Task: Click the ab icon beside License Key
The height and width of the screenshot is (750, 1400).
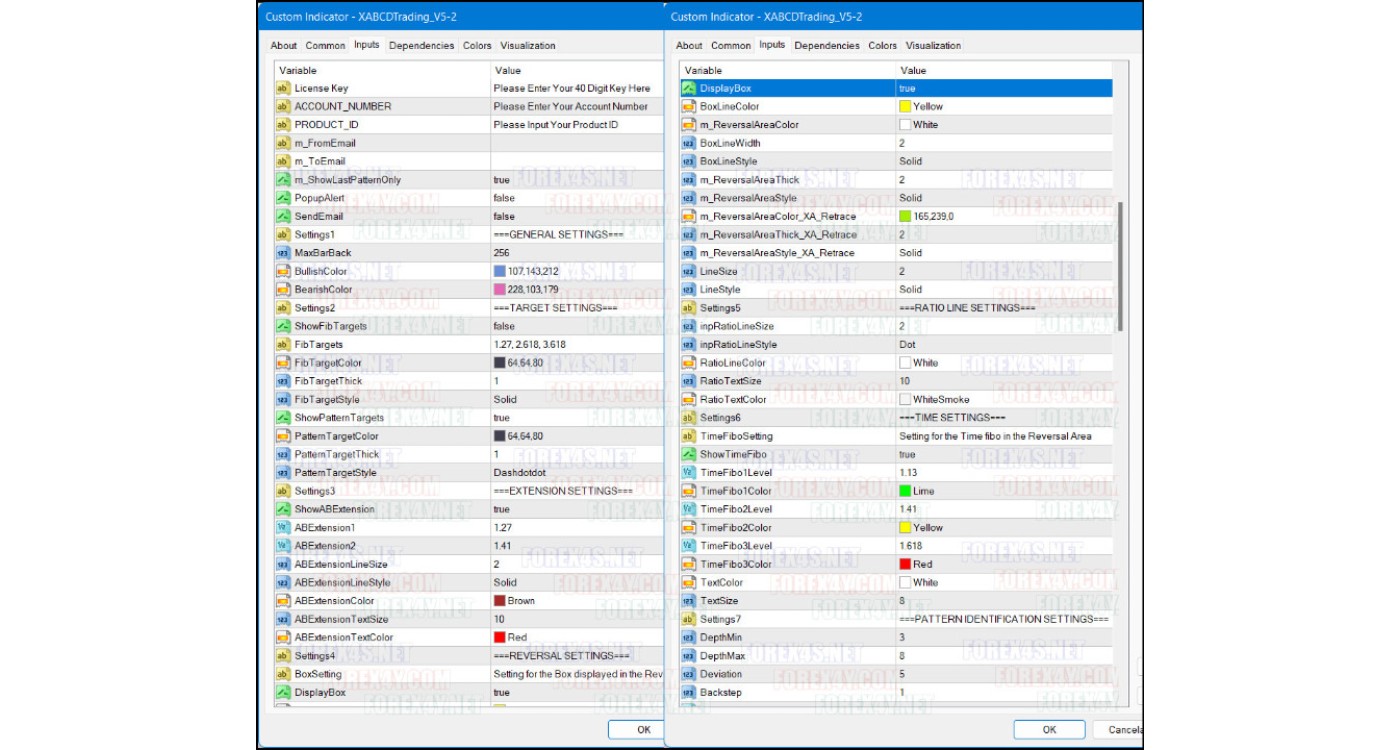Action: [x=284, y=87]
